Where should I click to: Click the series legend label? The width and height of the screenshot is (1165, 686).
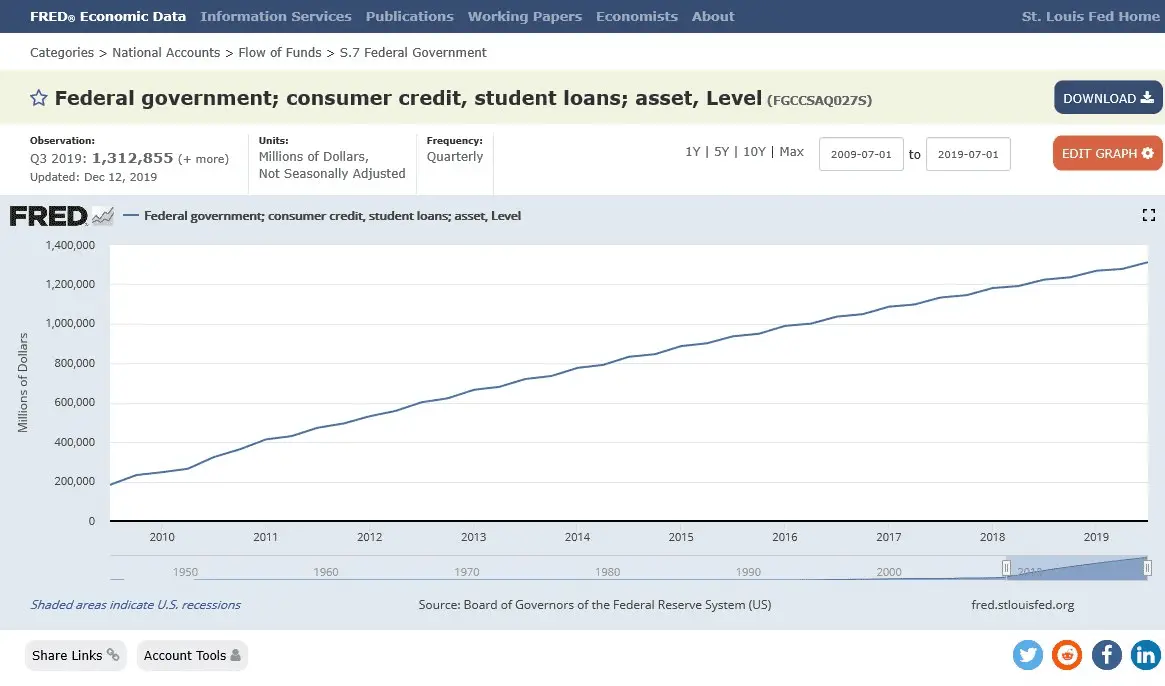[332, 216]
